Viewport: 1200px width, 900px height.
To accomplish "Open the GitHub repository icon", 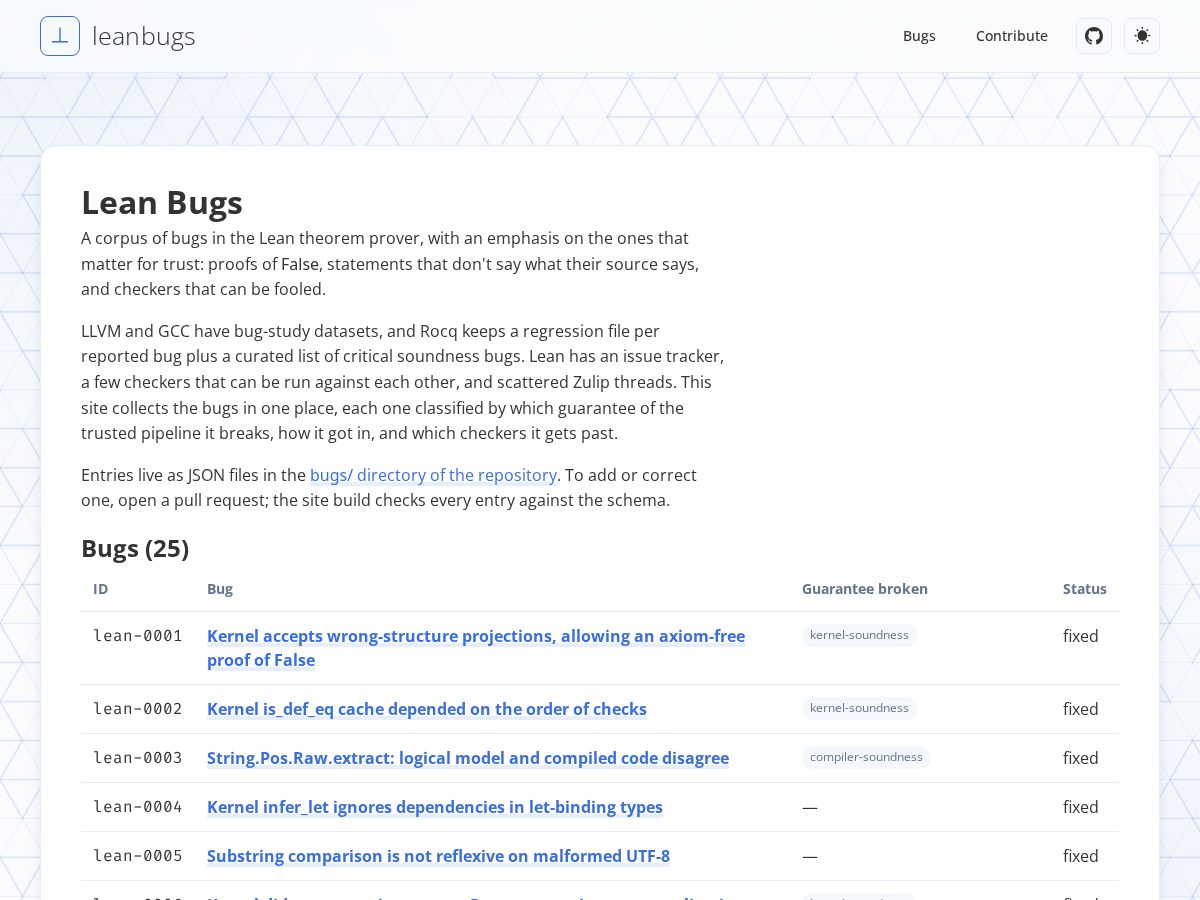I will (x=1094, y=36).
